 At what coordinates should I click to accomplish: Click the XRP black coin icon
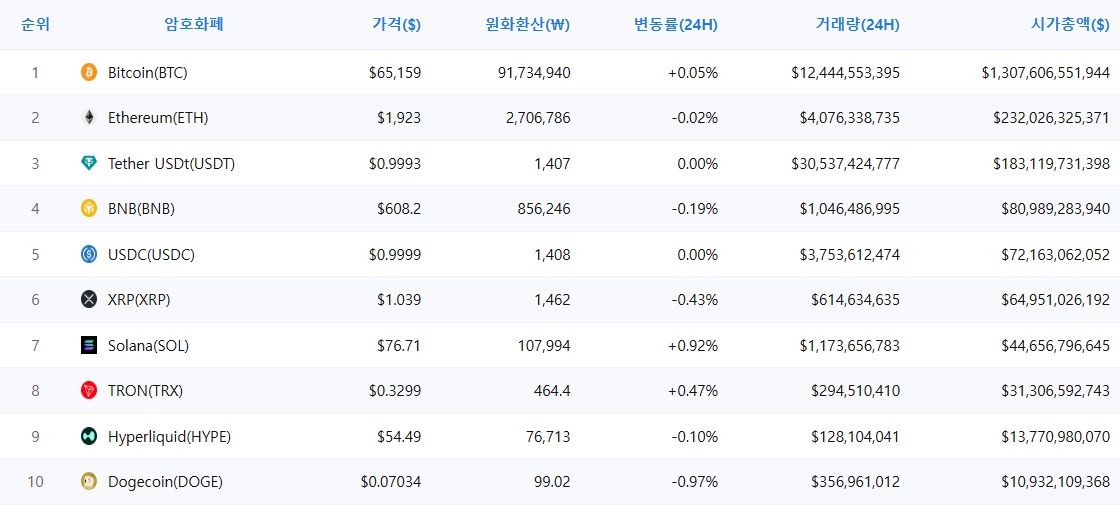(89, 300)
